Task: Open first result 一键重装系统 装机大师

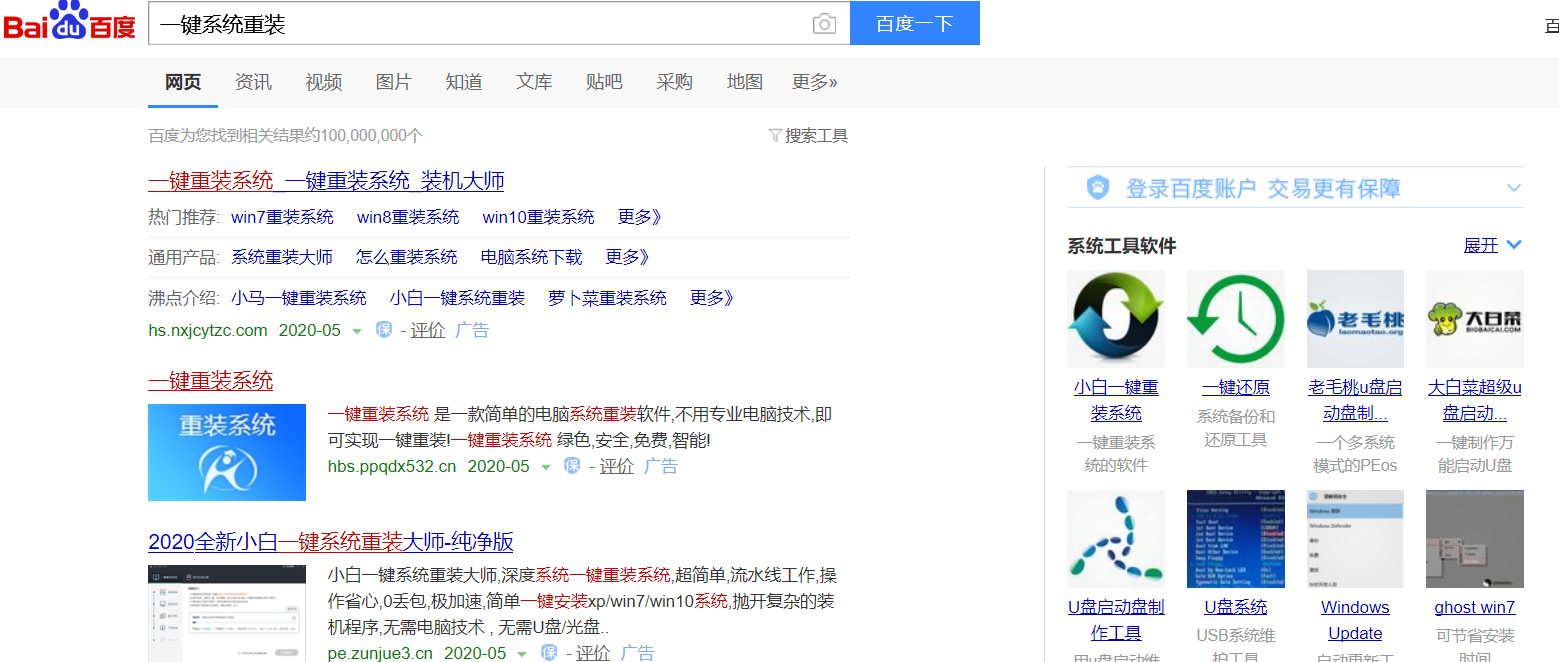Action: [x=326, y=181]
